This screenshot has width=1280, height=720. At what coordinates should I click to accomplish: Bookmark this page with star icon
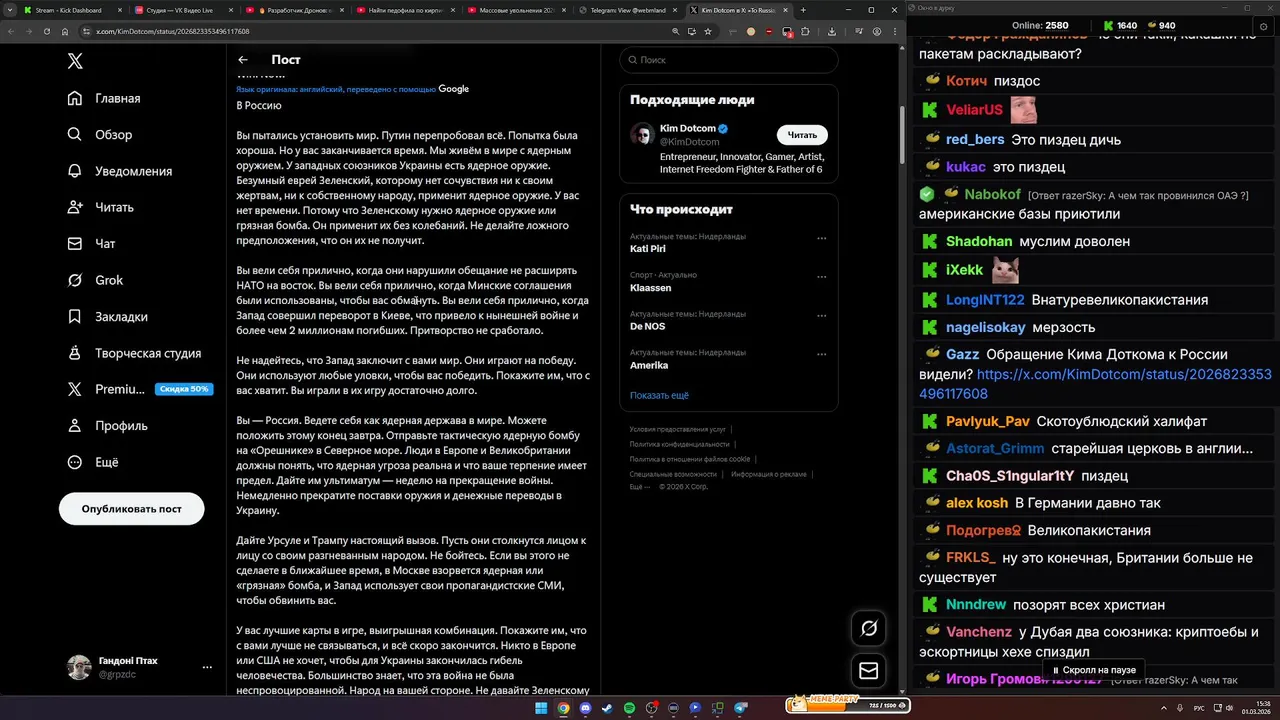(x=708, y=31)
